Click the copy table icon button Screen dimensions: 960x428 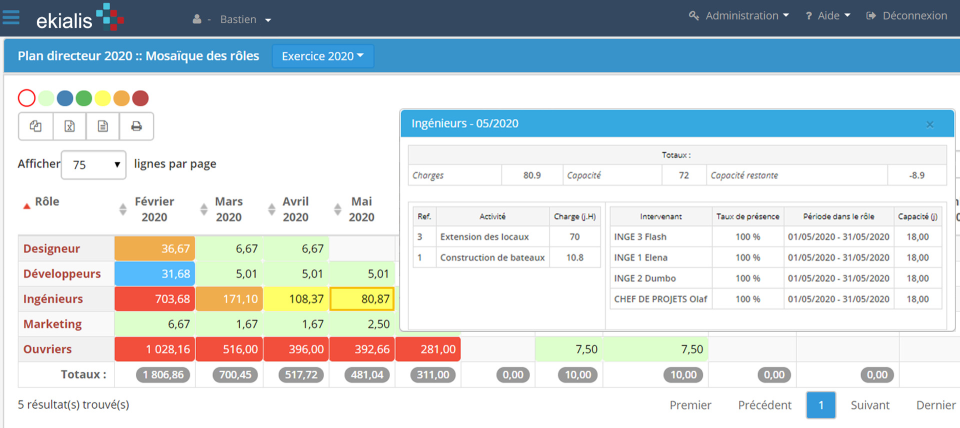tap(36, 127)
